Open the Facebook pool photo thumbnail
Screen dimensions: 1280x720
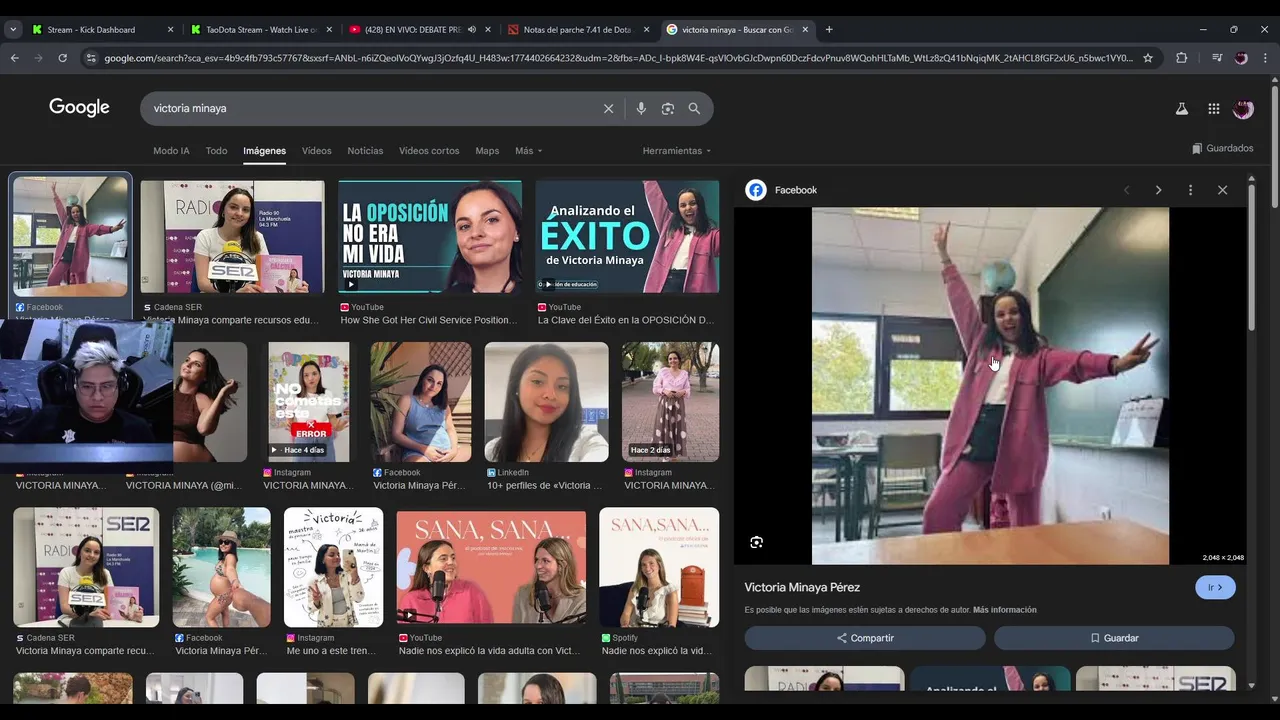221,568
